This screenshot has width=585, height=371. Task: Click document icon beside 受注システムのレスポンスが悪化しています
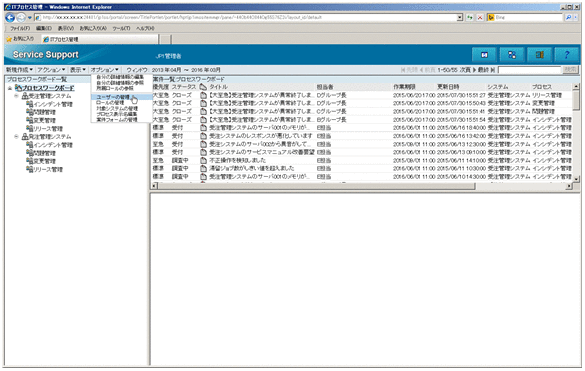point(203,136)
